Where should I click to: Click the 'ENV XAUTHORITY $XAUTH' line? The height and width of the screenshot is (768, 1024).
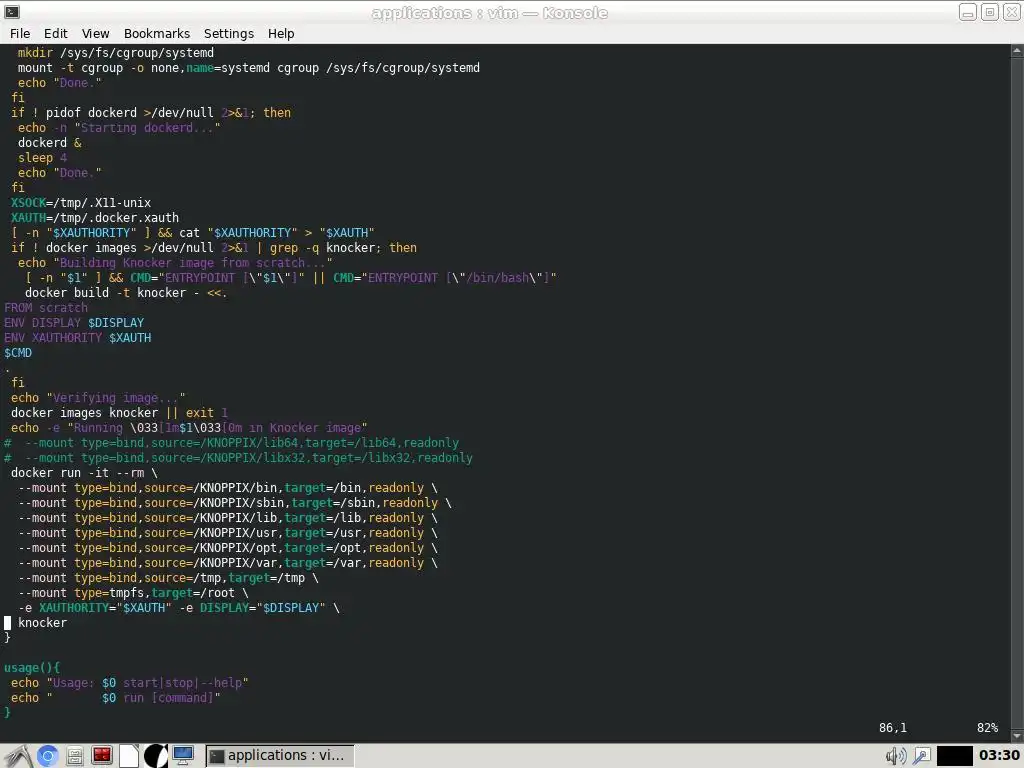(78, 338)
